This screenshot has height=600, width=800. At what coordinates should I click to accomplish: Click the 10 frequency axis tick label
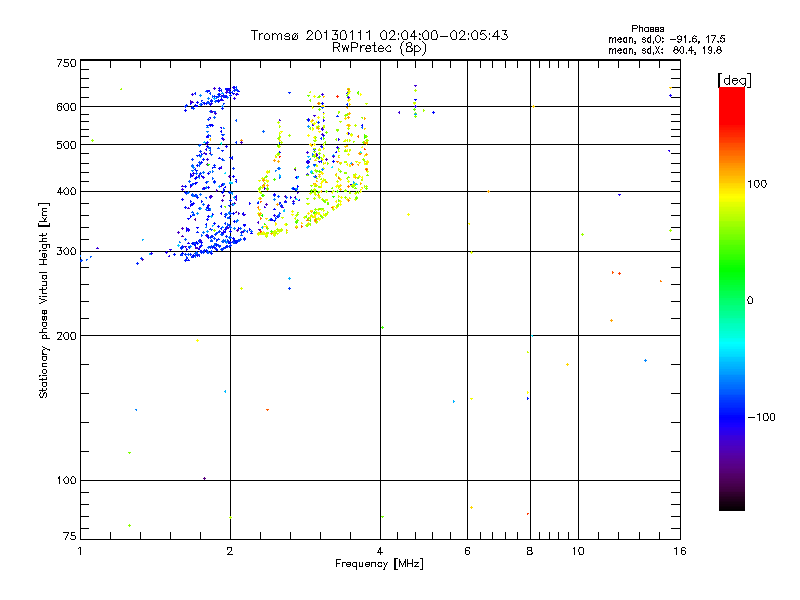coord(578,551)
